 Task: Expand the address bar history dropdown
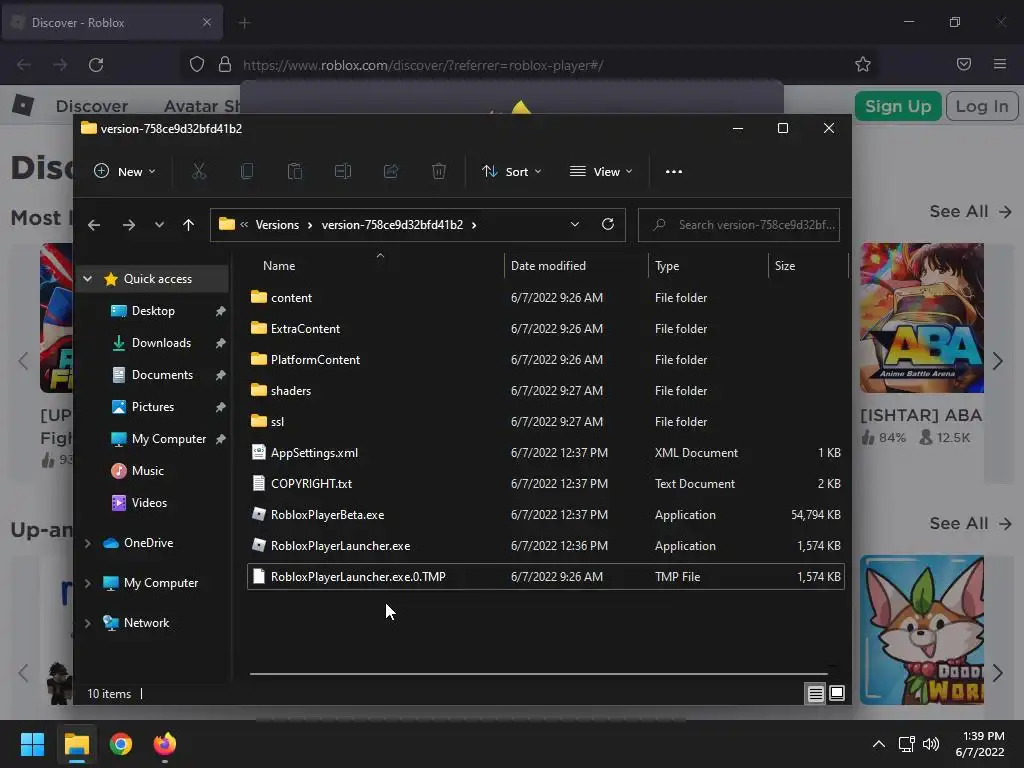tap(575, 225)
